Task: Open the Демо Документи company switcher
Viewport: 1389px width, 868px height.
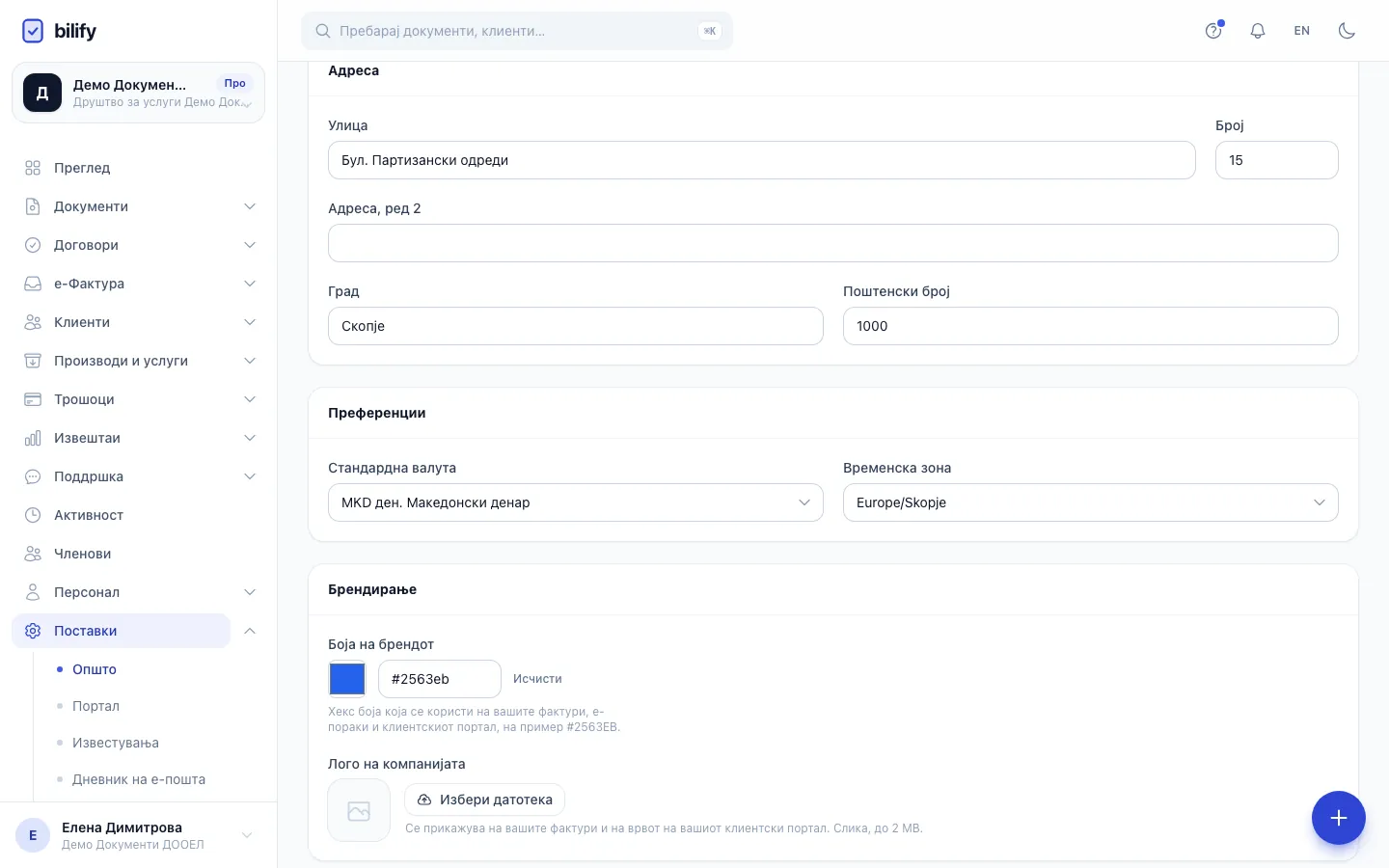Action: (138, 93)
